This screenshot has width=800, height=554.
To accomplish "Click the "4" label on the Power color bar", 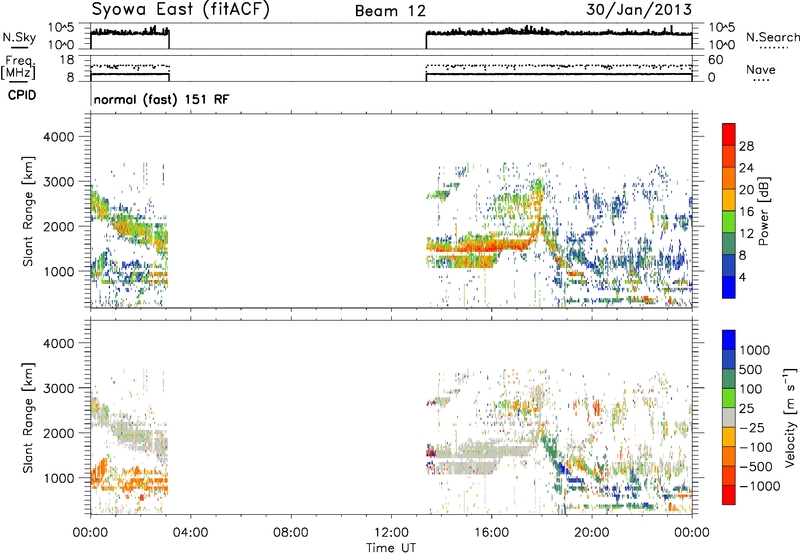I will click(742, 277).
